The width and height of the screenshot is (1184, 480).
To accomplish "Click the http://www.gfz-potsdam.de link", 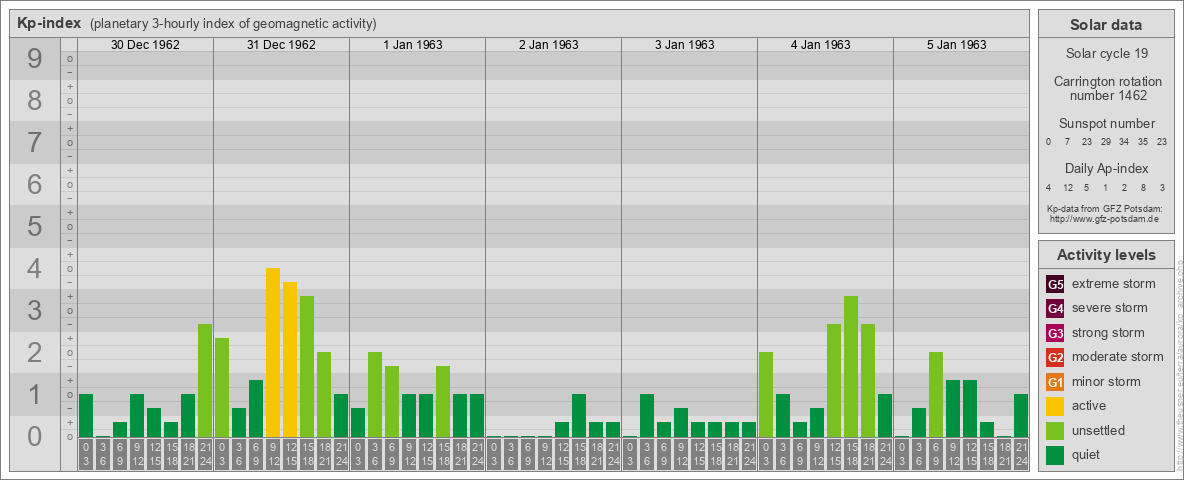I will point(1106,218).
